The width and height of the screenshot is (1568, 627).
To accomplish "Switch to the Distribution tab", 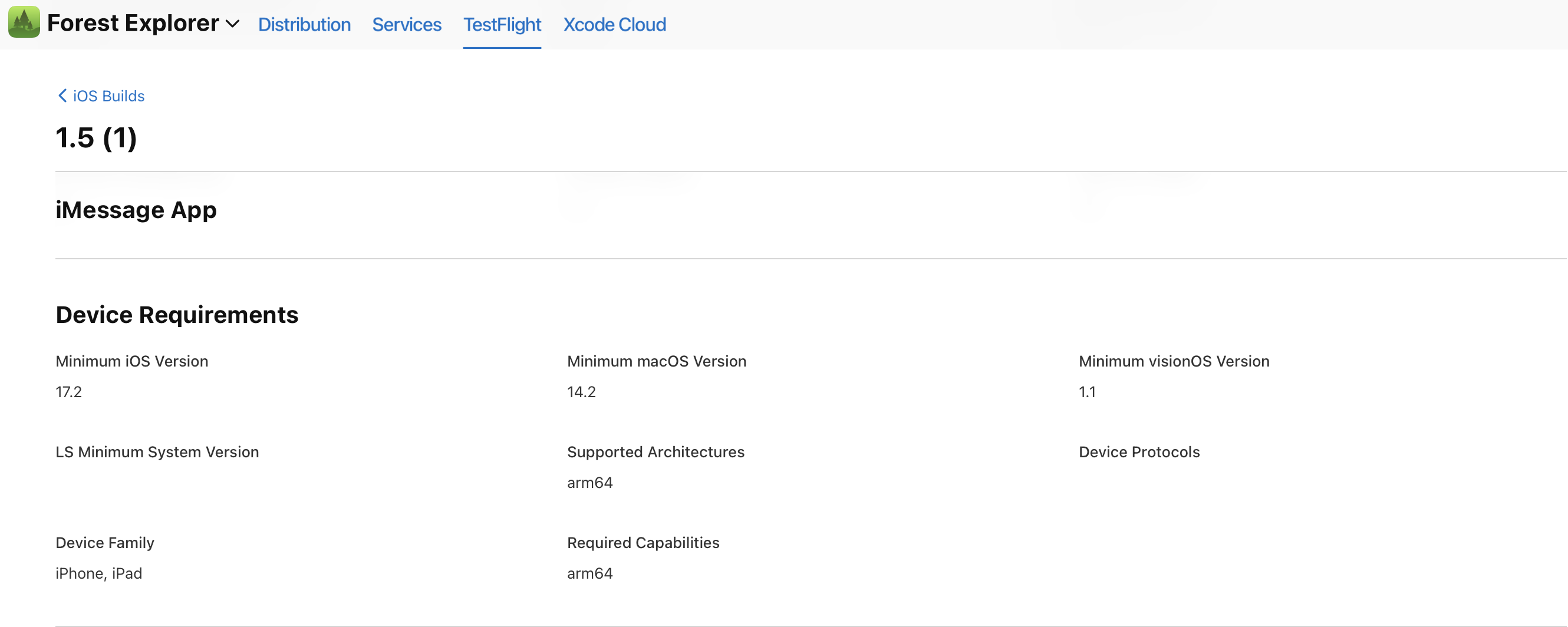I will point(304,25).
